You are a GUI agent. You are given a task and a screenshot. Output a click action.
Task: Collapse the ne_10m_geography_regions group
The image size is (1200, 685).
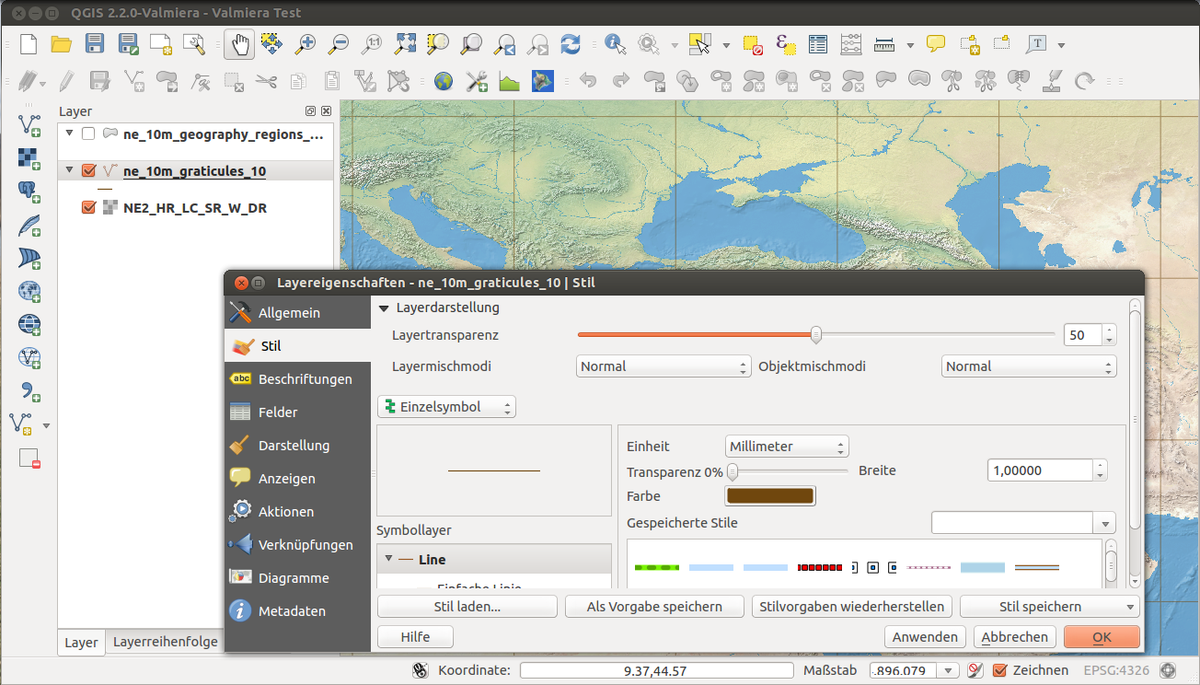click(67, 133)
